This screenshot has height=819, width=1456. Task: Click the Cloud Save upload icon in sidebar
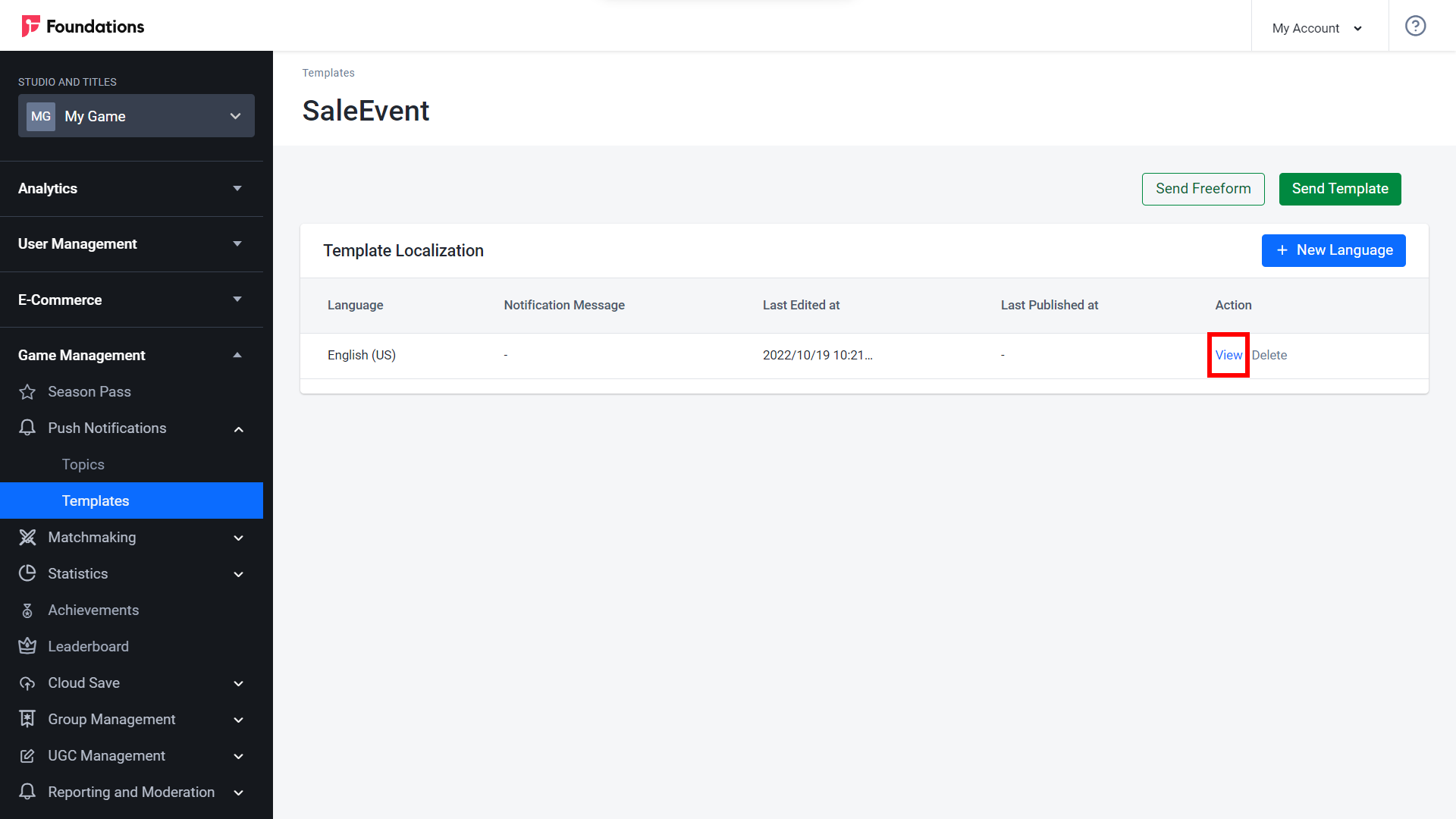coord(28,683)
